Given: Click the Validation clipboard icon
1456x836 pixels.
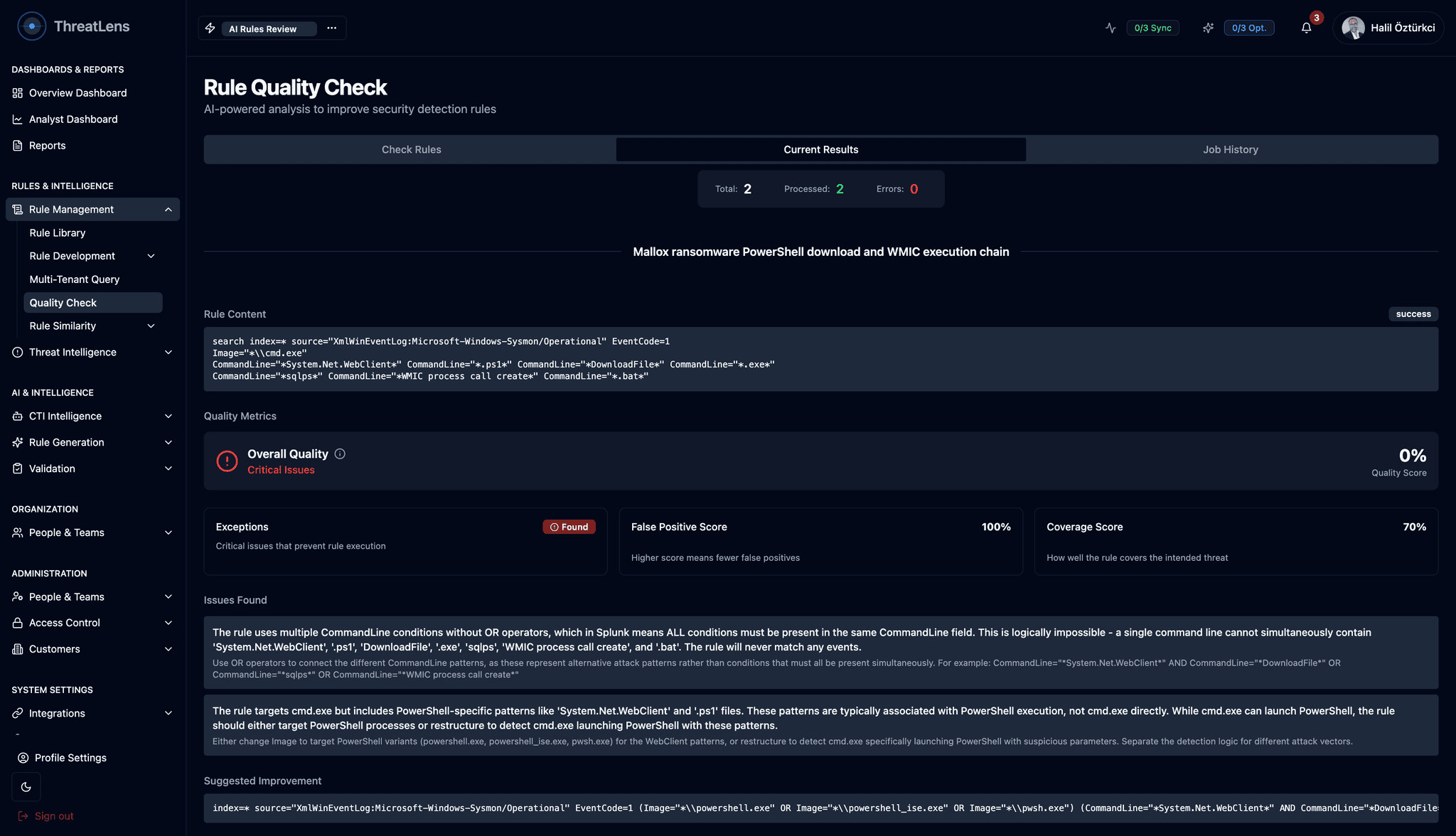Looking at the screenshot, I should click(x=18, y=468).
